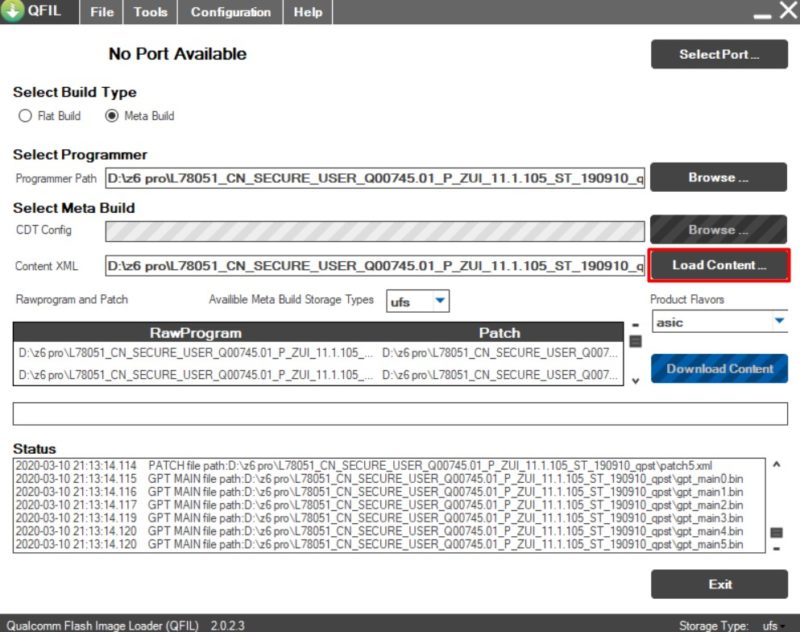Open the File menu
800x632 pixels.
coord(102,12)
